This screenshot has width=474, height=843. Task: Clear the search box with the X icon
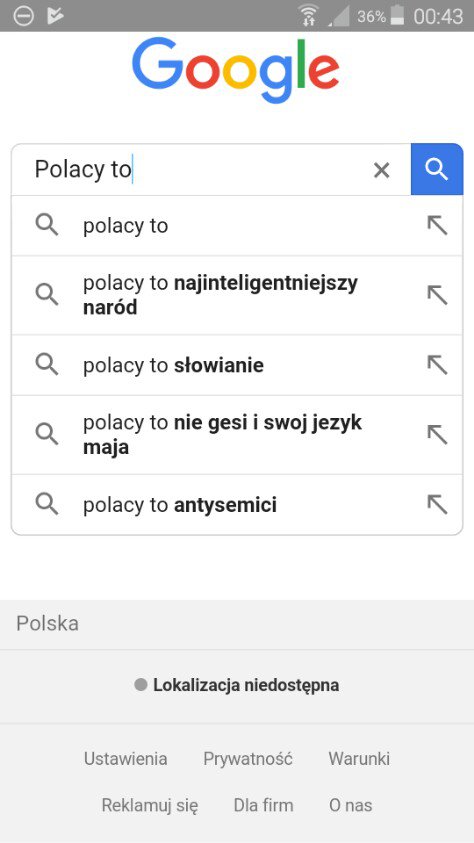point(381,170)
